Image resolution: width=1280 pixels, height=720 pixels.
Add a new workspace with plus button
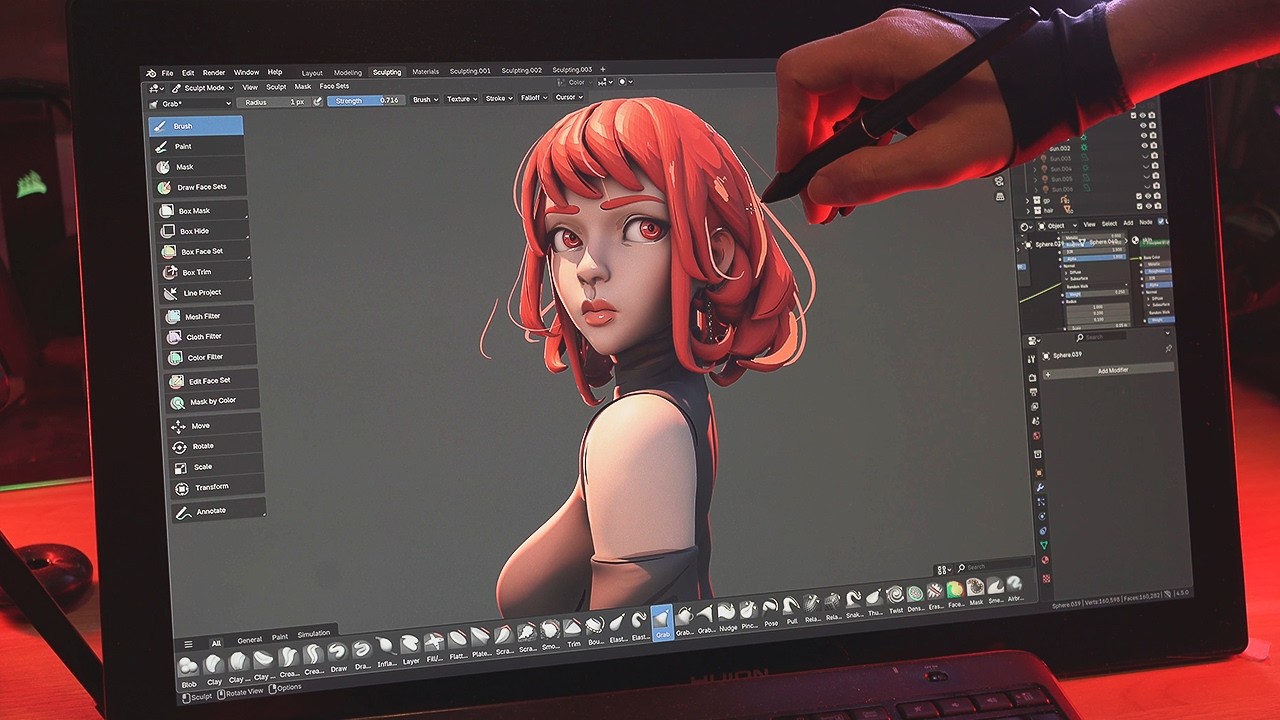(603, 70)
